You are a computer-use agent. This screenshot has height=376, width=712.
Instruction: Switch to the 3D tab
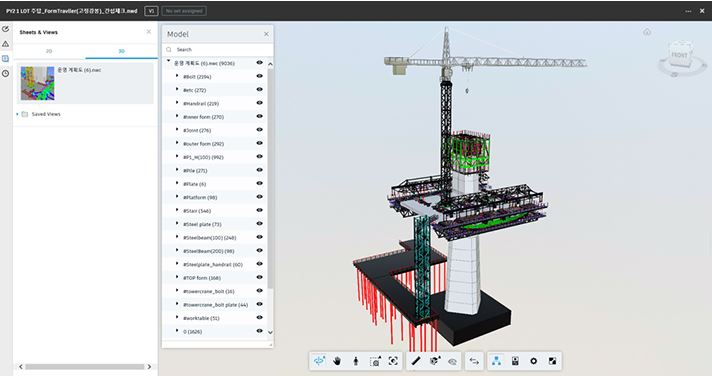pyautogui.click(x=121, y=51)
